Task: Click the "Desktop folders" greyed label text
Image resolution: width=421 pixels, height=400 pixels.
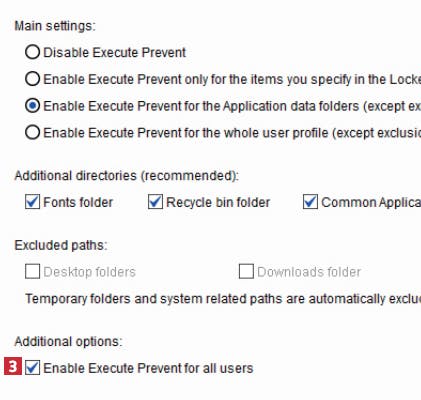Action: click(89, 272)
